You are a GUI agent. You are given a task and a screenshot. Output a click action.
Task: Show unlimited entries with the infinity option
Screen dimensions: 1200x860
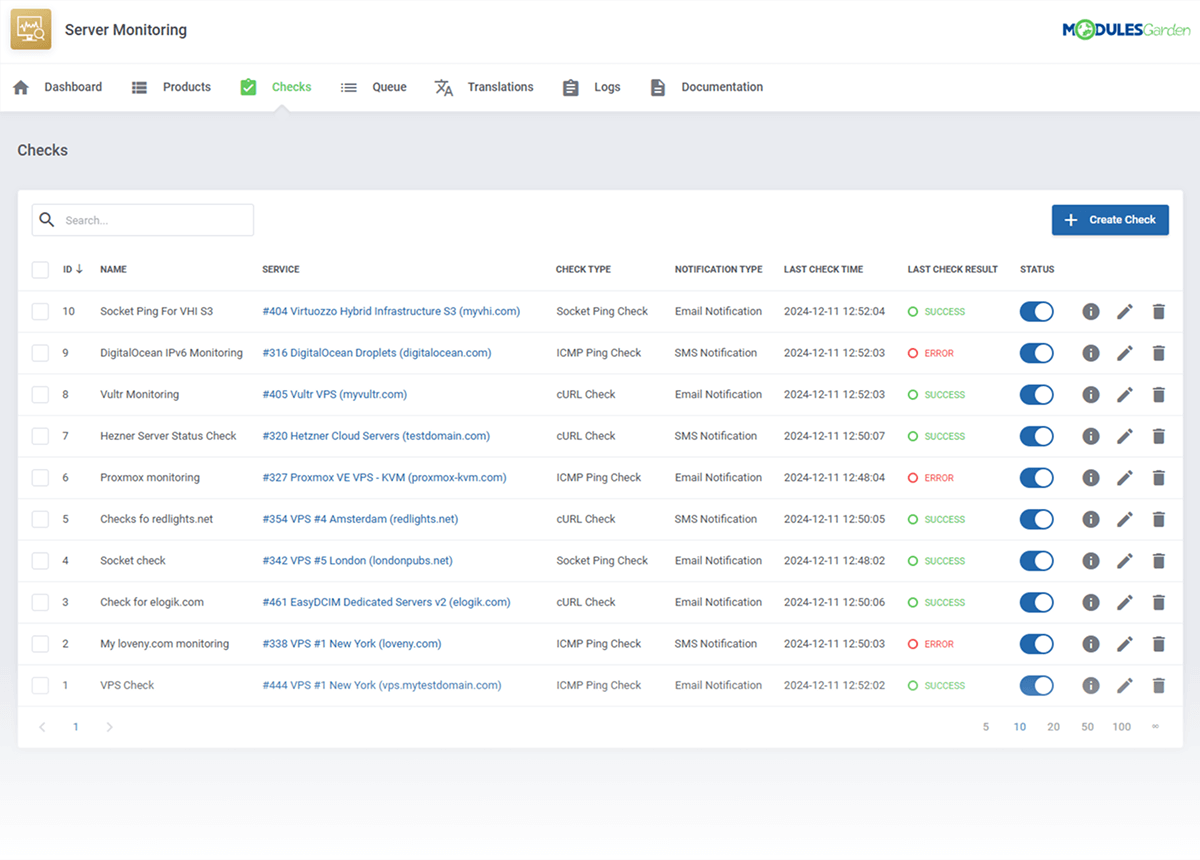coord(1156,727)
